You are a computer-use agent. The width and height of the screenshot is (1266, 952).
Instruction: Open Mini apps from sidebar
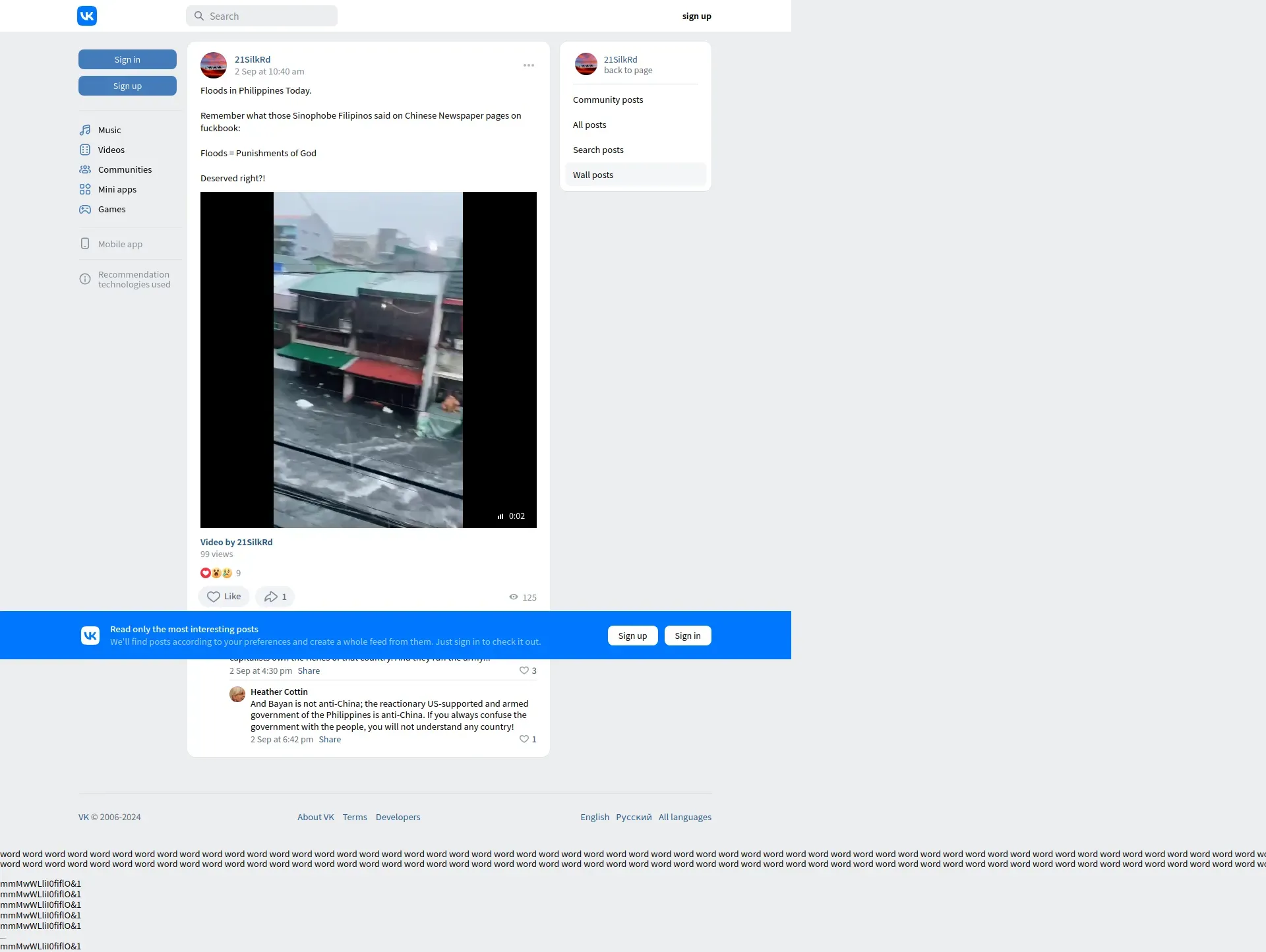(117, 189)
